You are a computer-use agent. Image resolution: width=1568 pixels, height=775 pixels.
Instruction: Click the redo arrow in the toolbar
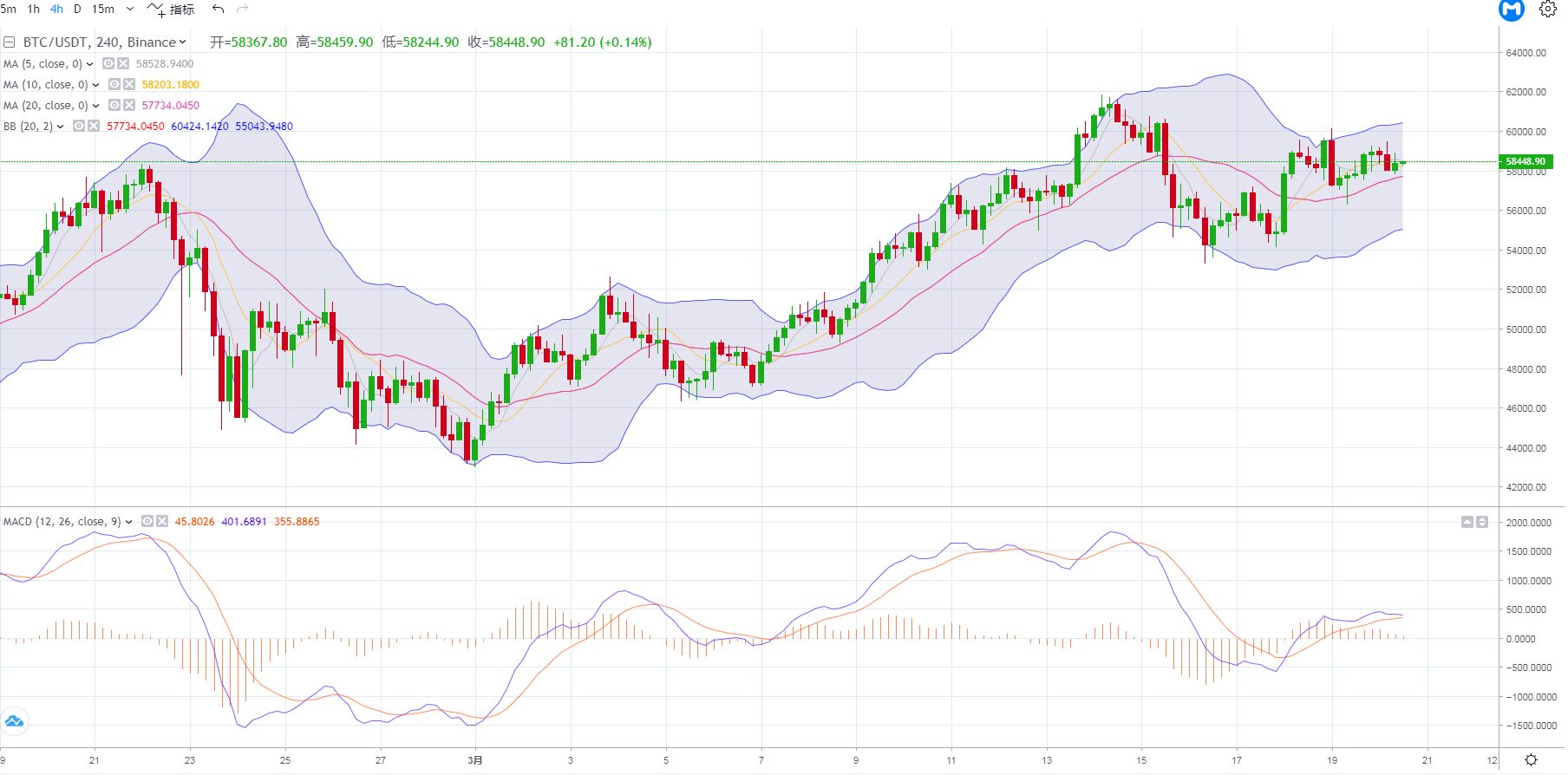243,9
